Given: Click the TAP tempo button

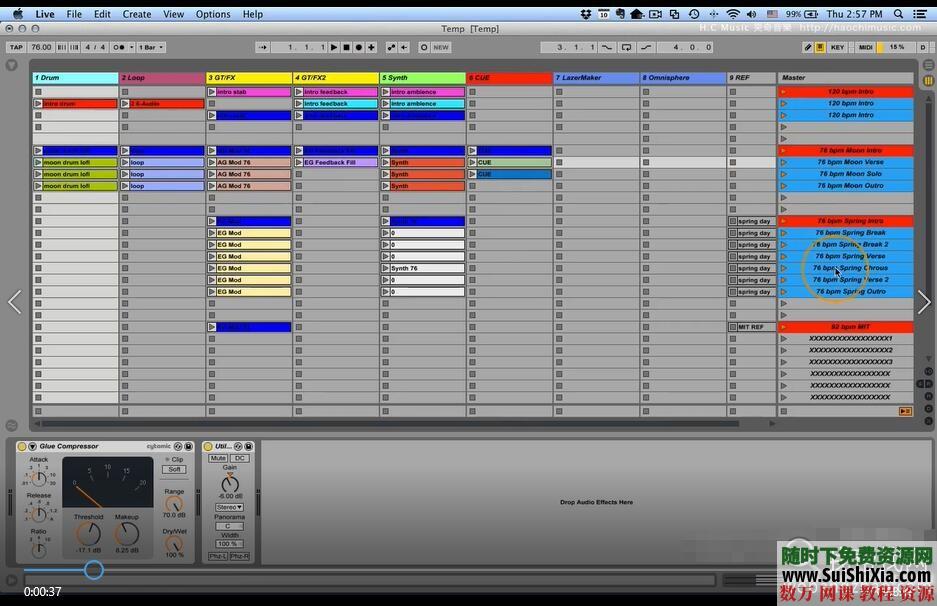Looking at the screenshot, I should tap(16, 47).
